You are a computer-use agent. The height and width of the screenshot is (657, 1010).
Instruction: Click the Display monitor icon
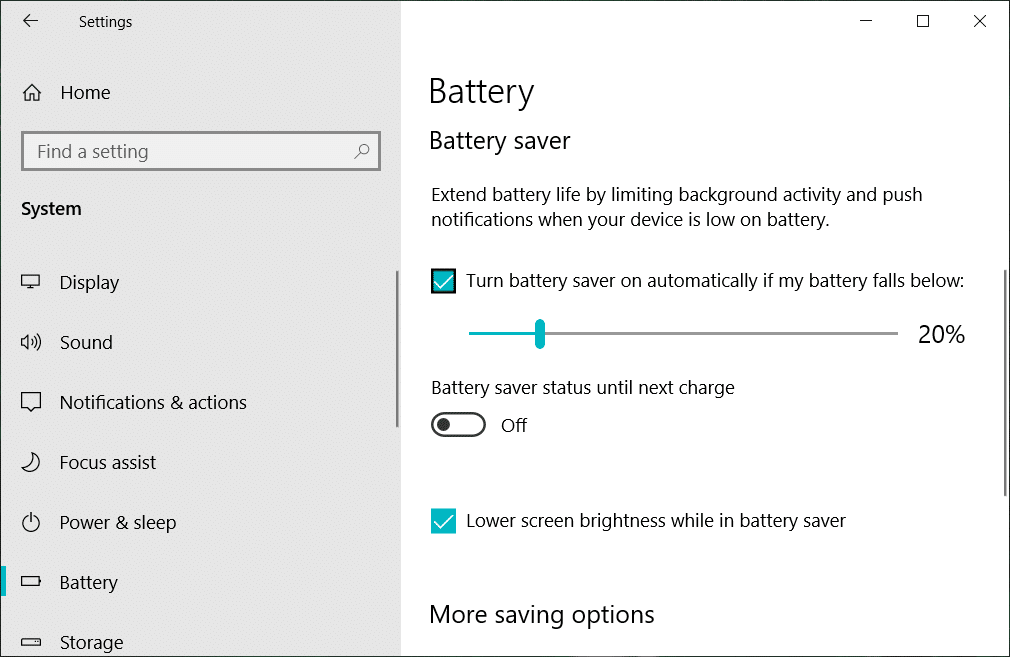tap(31, 282)
